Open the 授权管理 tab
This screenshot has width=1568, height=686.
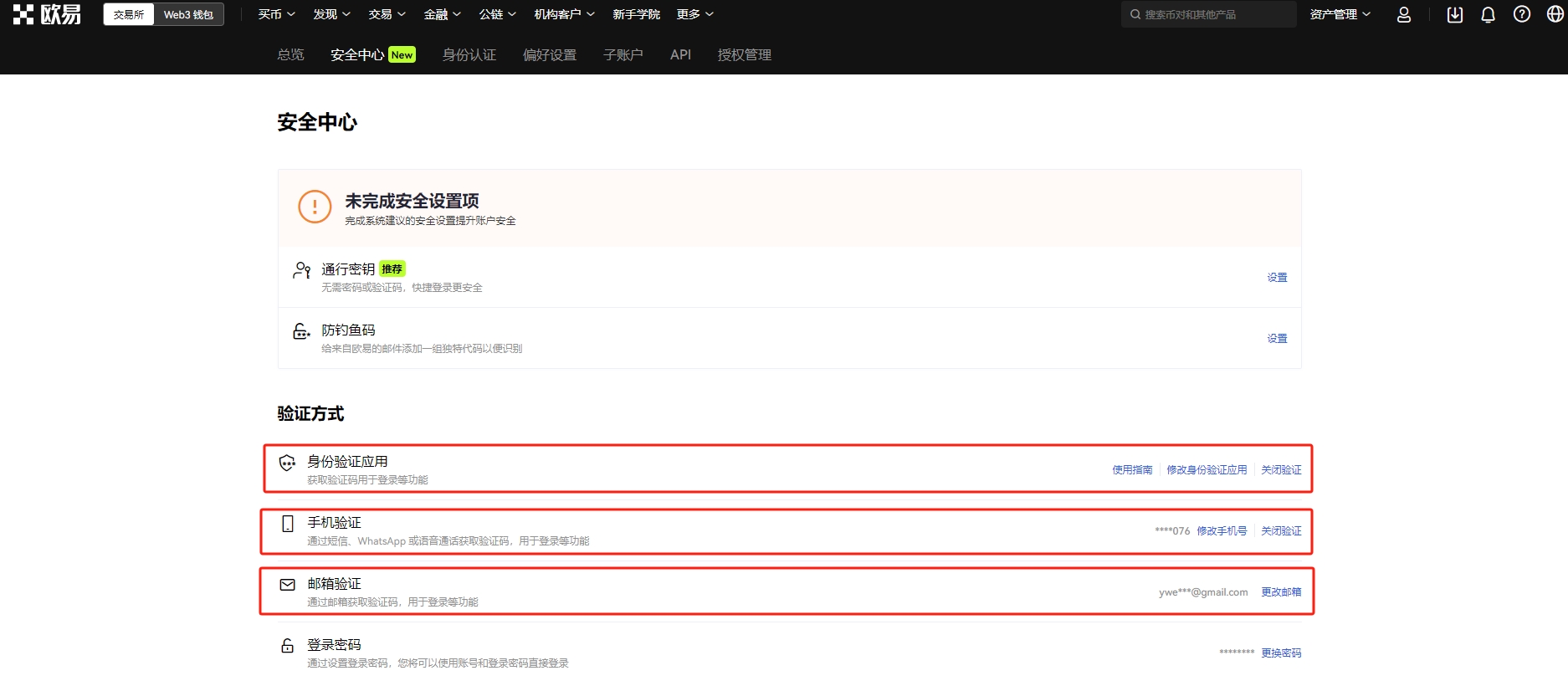point(745,54)
